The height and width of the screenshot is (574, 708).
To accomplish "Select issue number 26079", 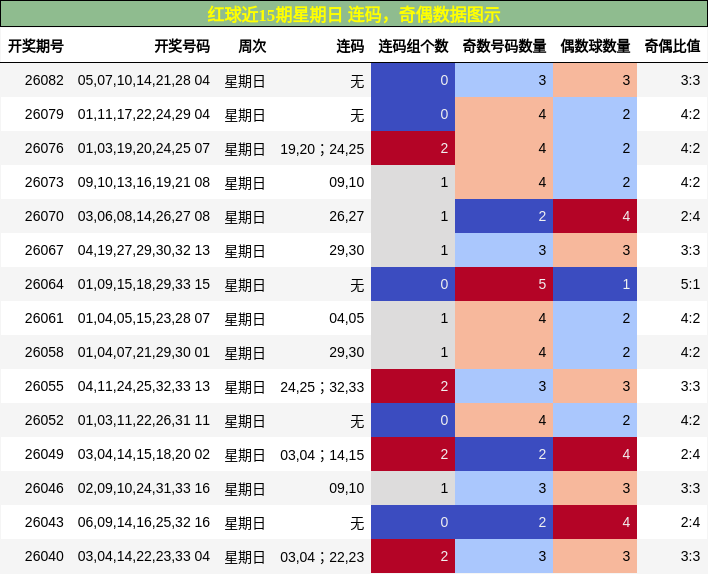I will pyautogui.click(x=44, y=114).
